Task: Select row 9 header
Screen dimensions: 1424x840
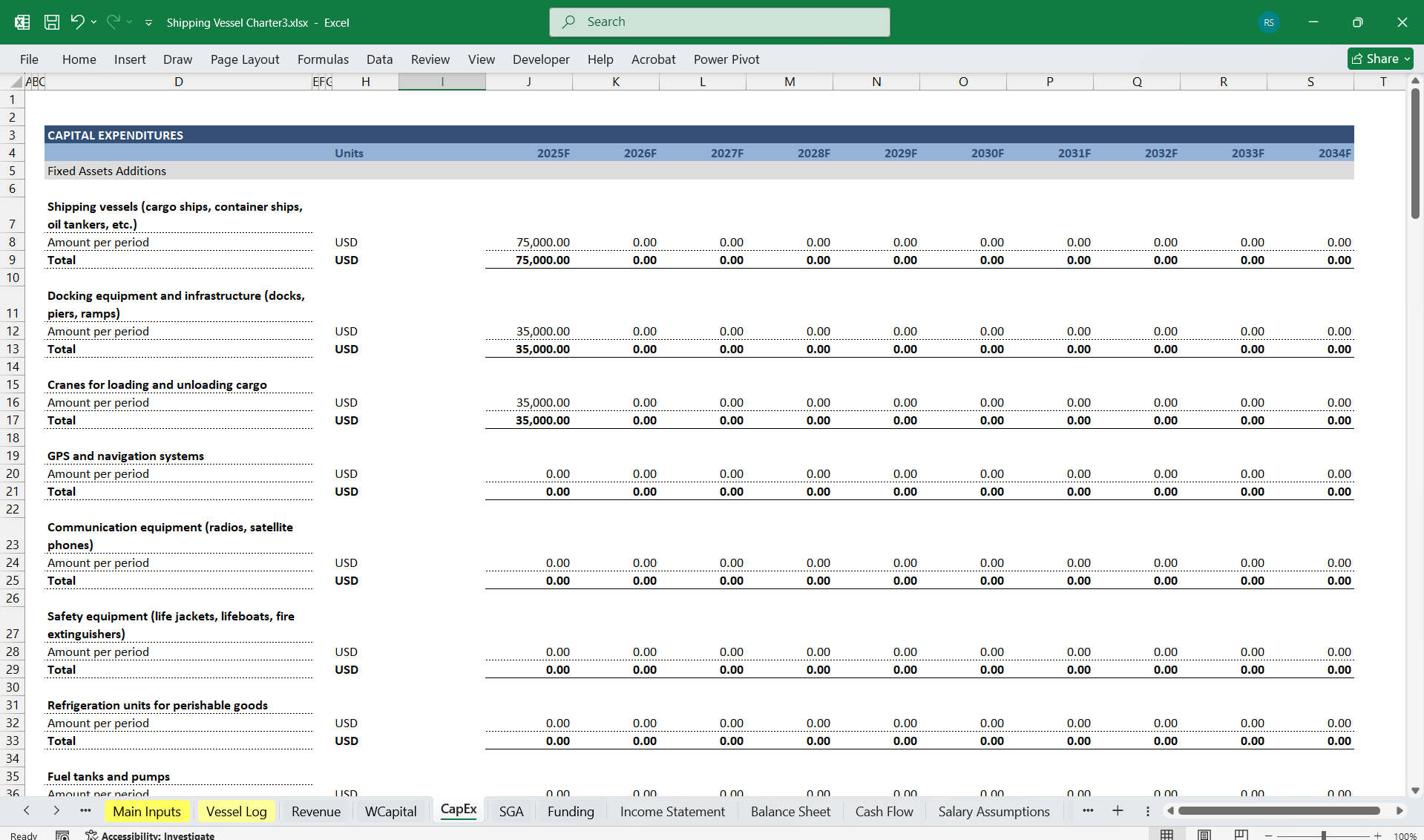Action: point(12,260)
